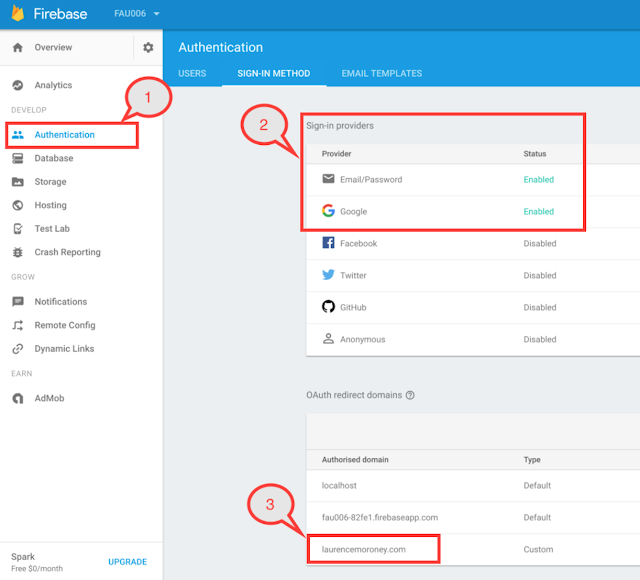The width and height of the screenshot is (640, 580).
Task: Open the Hosting section
Action: [50, 205]
